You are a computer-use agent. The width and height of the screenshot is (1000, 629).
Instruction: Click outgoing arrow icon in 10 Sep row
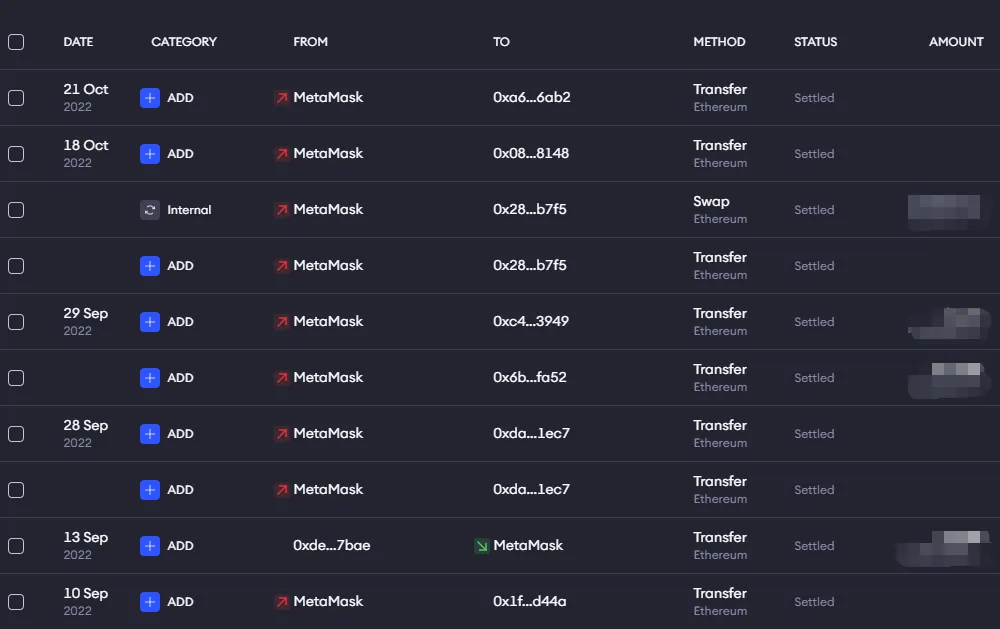[x=281, y=602]
